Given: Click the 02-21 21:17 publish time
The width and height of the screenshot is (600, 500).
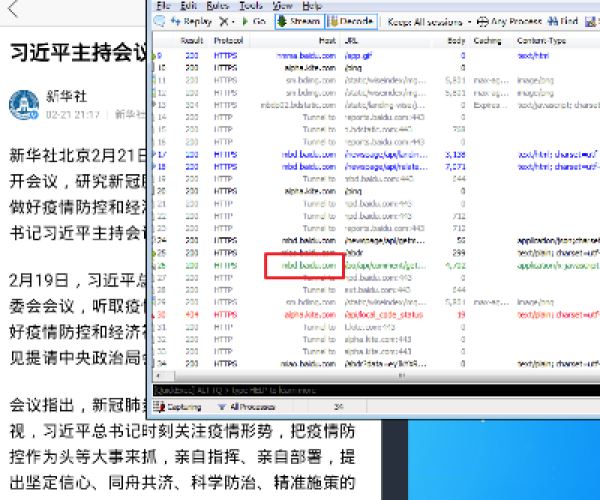Looking at the screenshot, I should [x=73, y=114].
